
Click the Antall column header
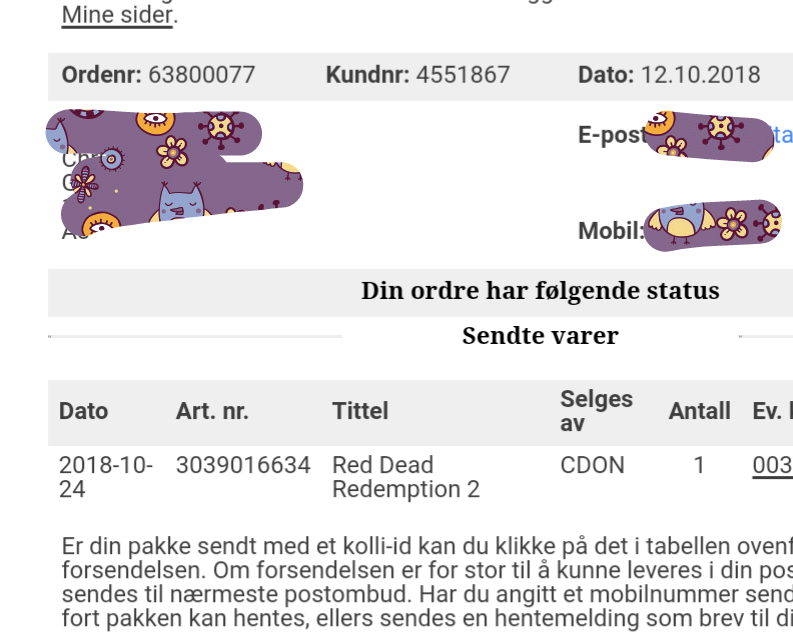tap(699, 411)
